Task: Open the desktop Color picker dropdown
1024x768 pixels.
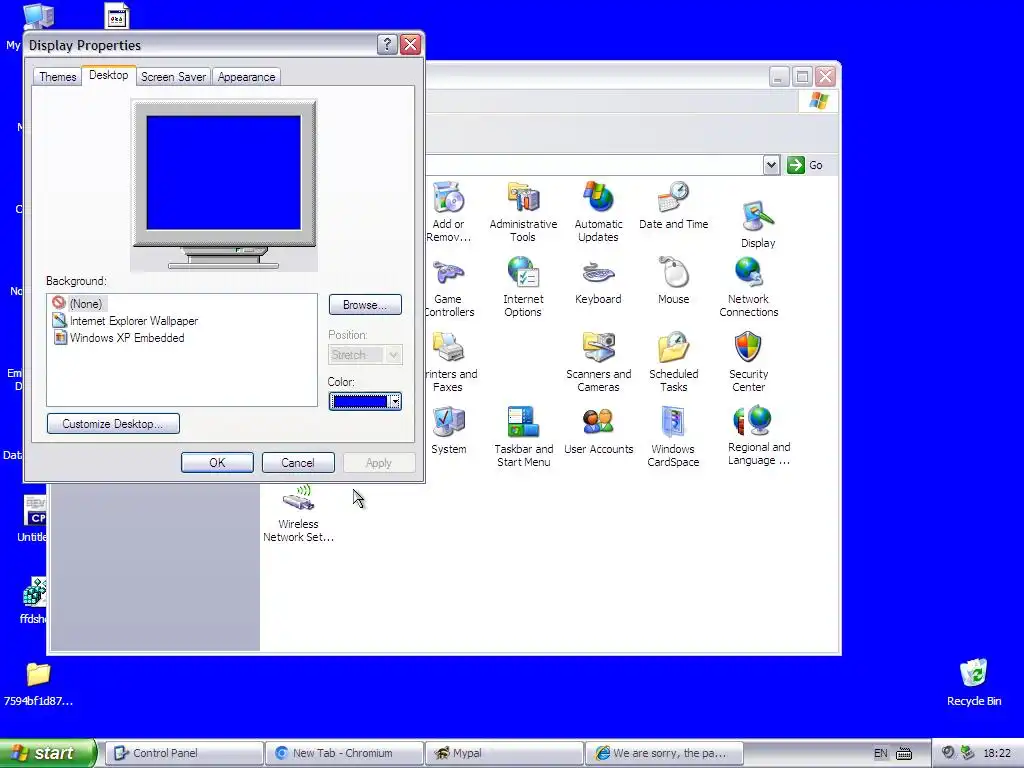Action: [x=365, y=401]
